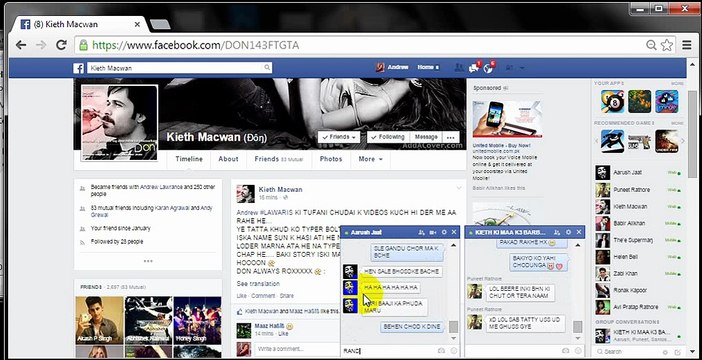This screenshot has width=702, height=360.
Task: Click the browser back arrow
Action: (21, 45)
